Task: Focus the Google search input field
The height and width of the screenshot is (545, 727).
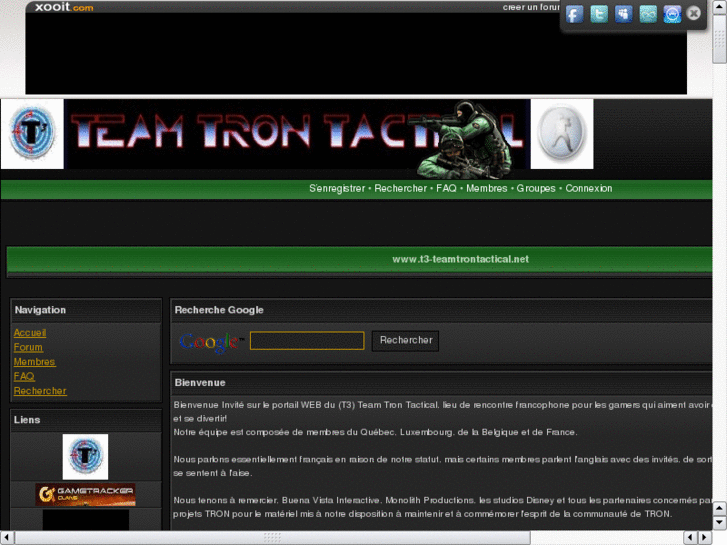Action: tap(307, 340)
